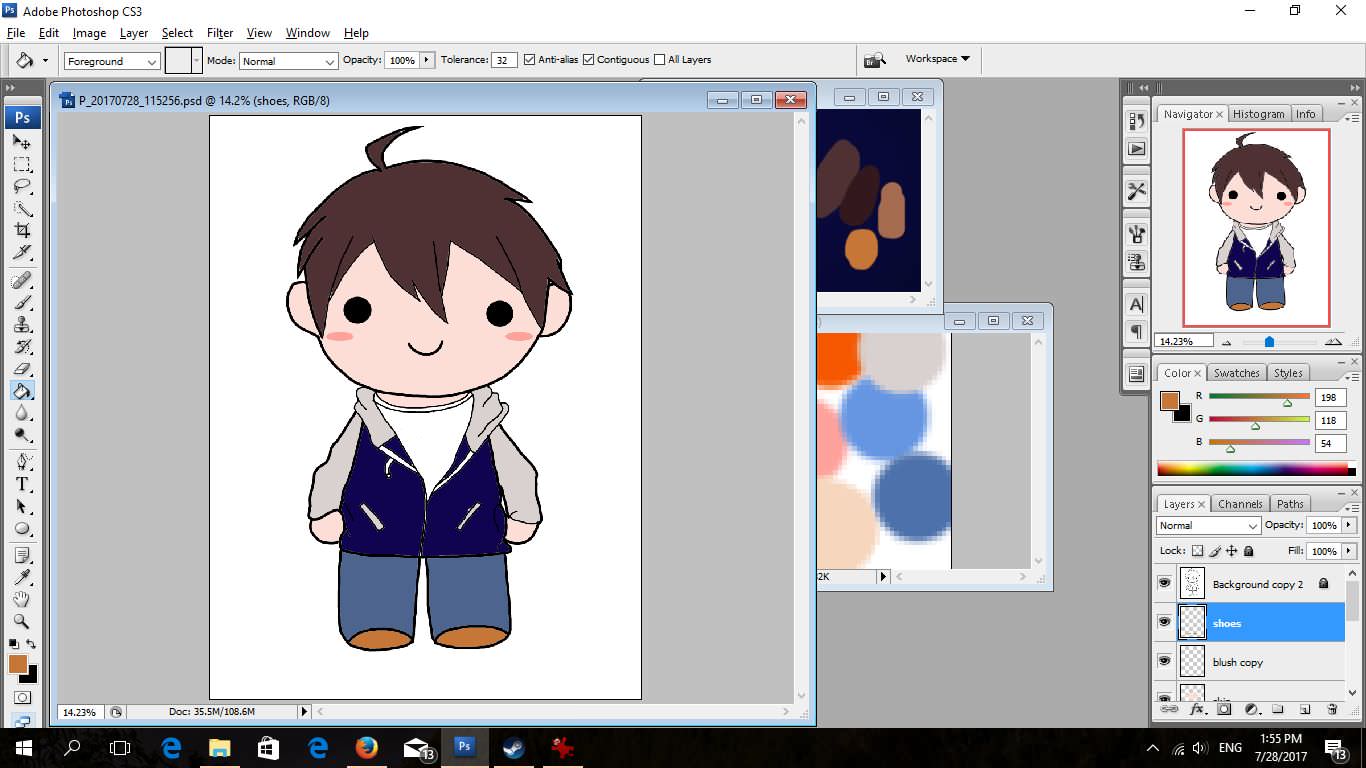The width and height of the screenshot is (1366, 768).
Task: Select the Horizontal Type tool
Action: click(x=22, y=484)
